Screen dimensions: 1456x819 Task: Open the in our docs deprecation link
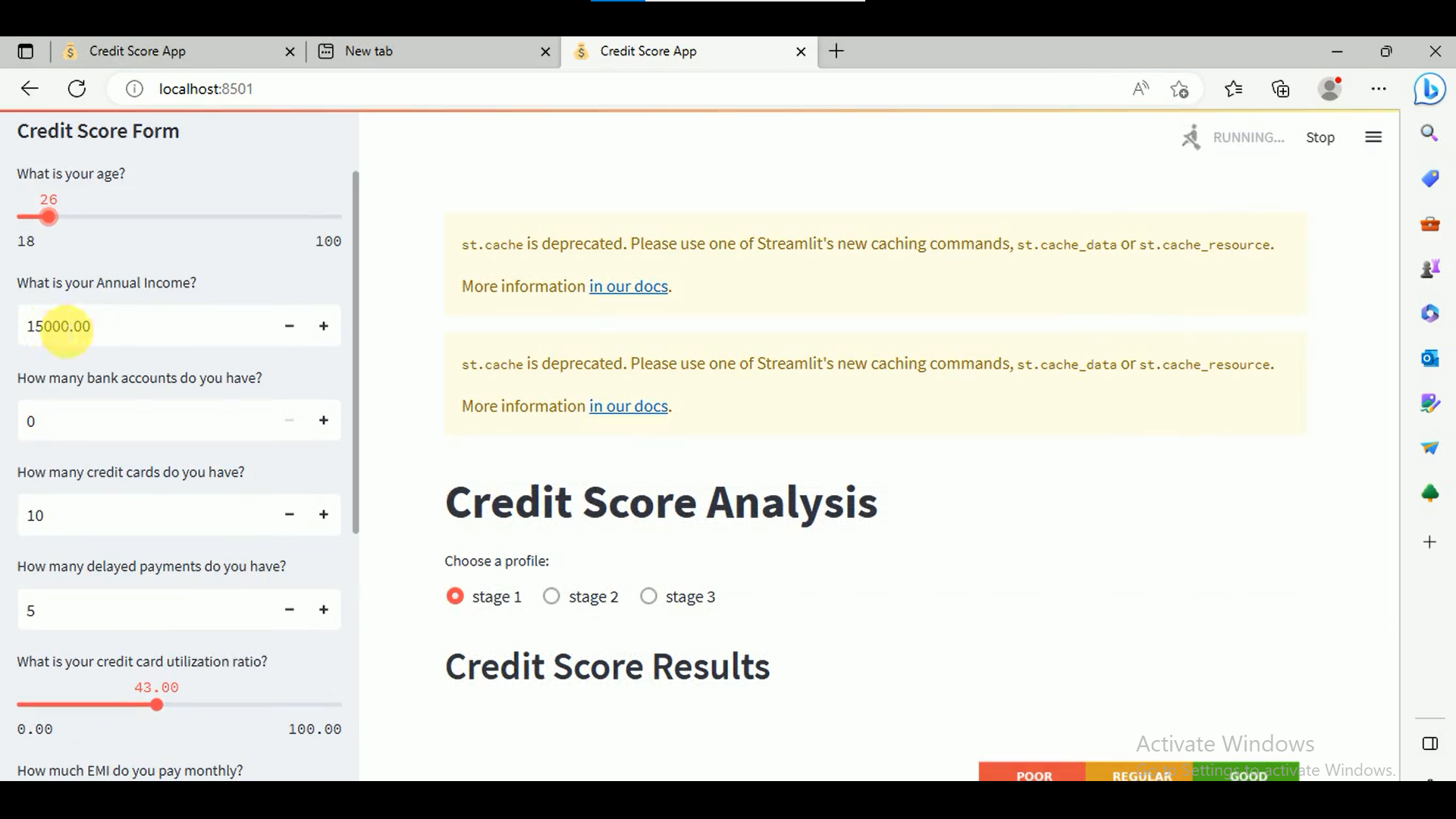click(x=628, y=286)
